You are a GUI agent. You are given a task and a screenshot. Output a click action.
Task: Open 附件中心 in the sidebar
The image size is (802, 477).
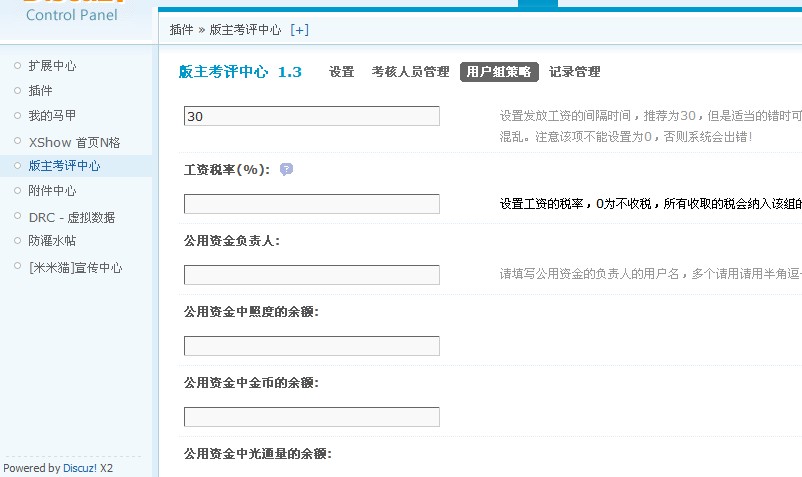52,191
